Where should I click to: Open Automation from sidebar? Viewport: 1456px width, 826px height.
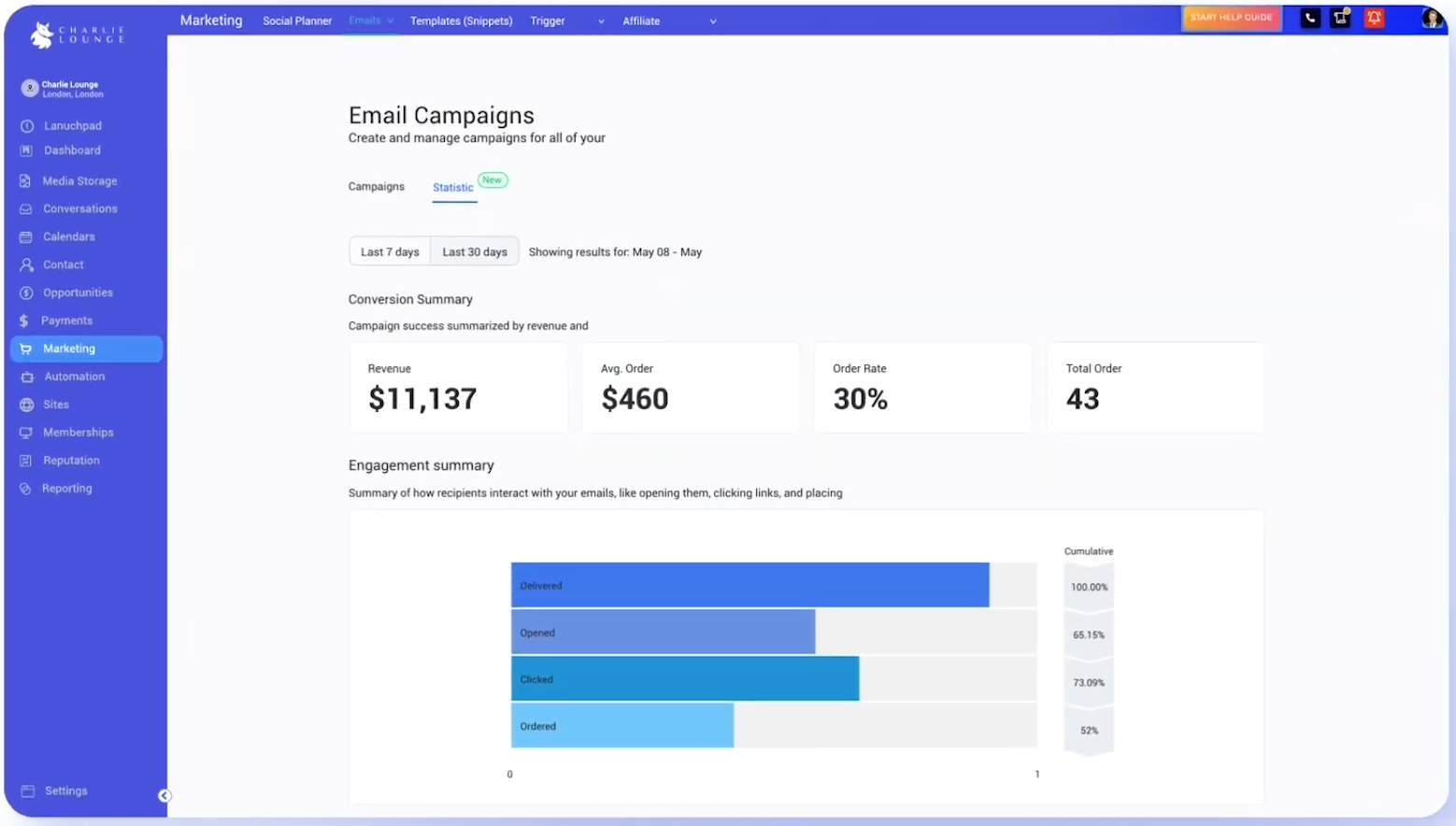pyautogui.click(x=75, y=377)
